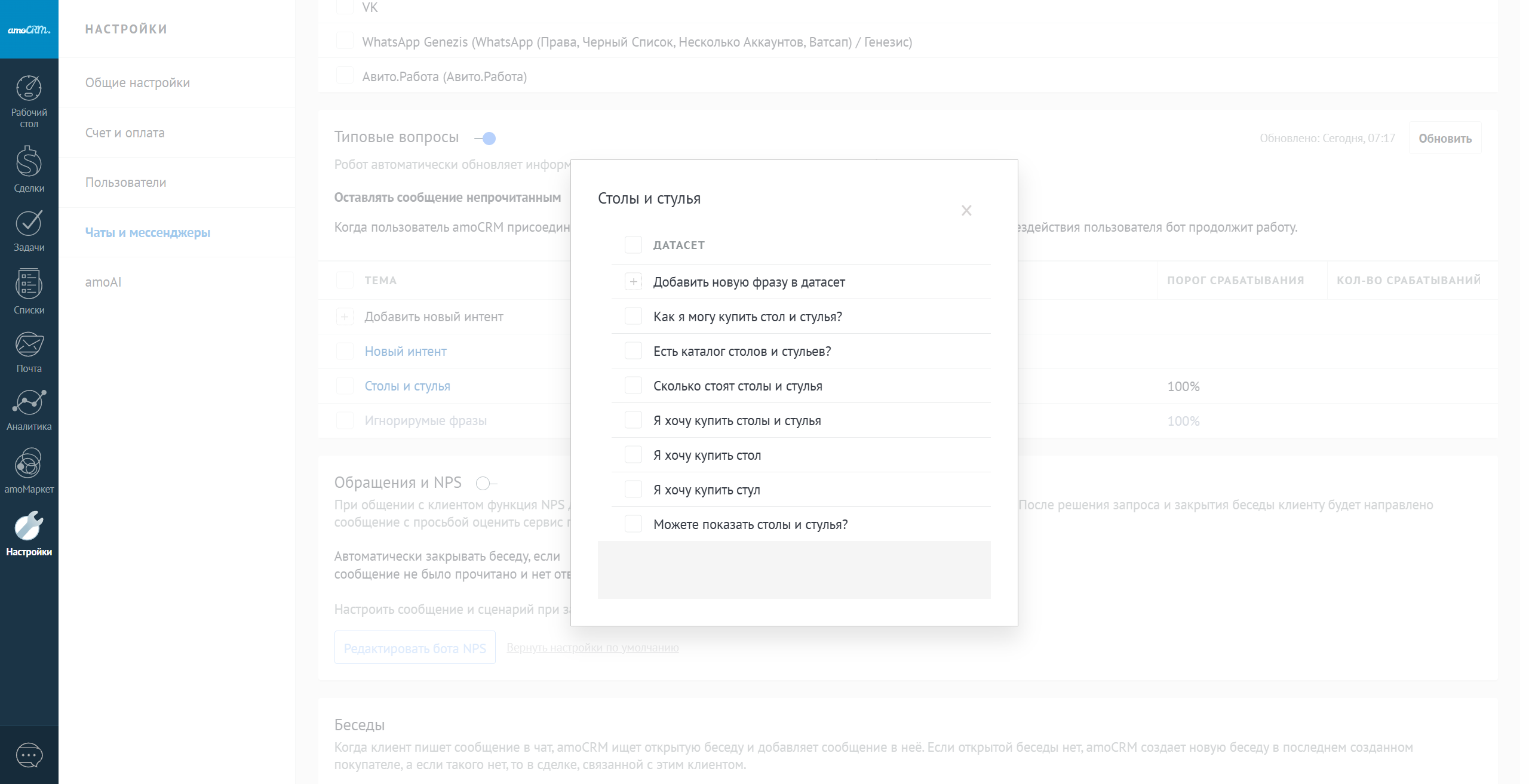The width and height of the screenshot is (1529, 784).
Task: Open the amoМаркет marketplace icon
Action: point(29,471)
